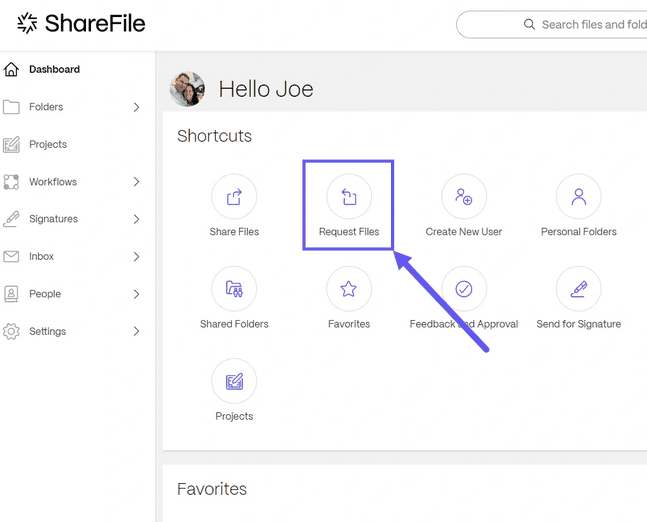Click the Workflows sidebar icon
Screen dimensions: 647x522
(11, 182)
